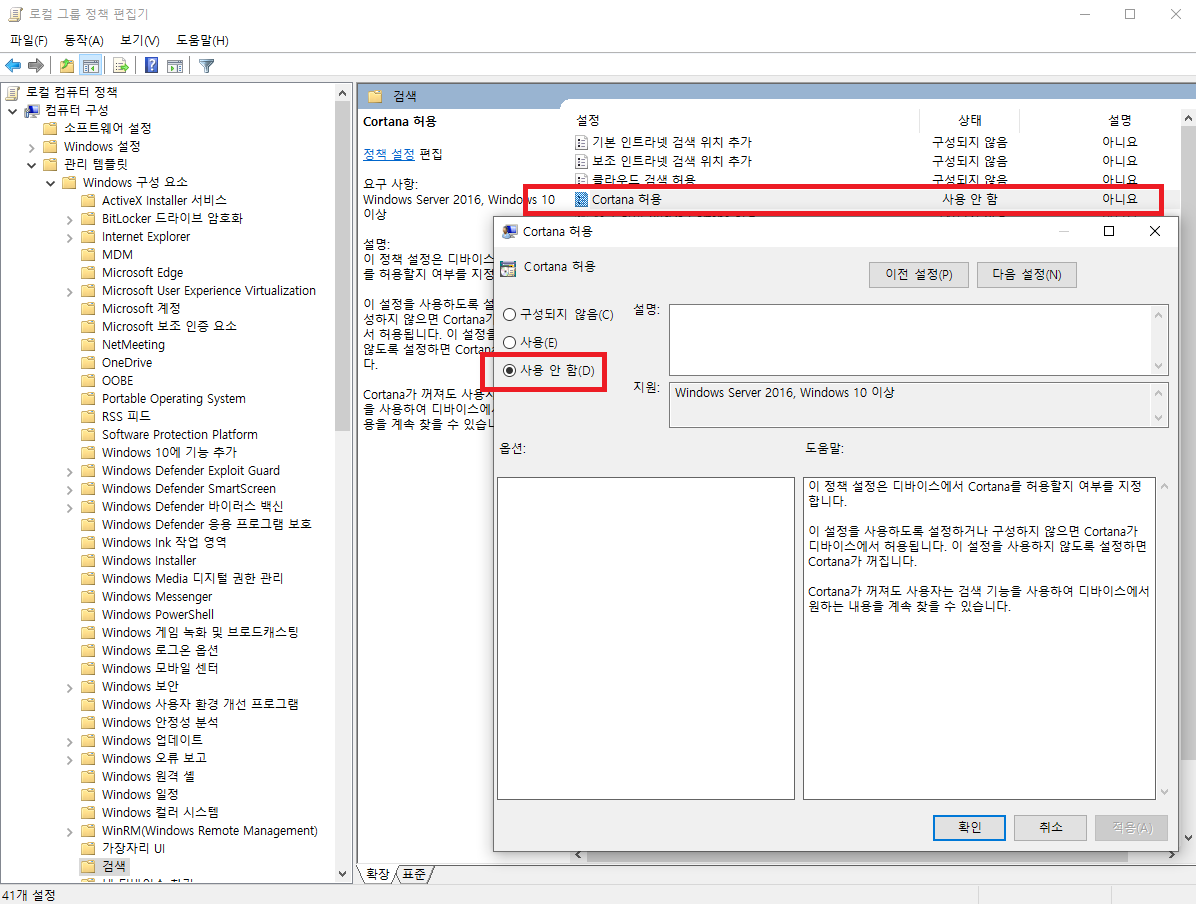Toggle the show/hide console tree icon

tap(91, 66)
